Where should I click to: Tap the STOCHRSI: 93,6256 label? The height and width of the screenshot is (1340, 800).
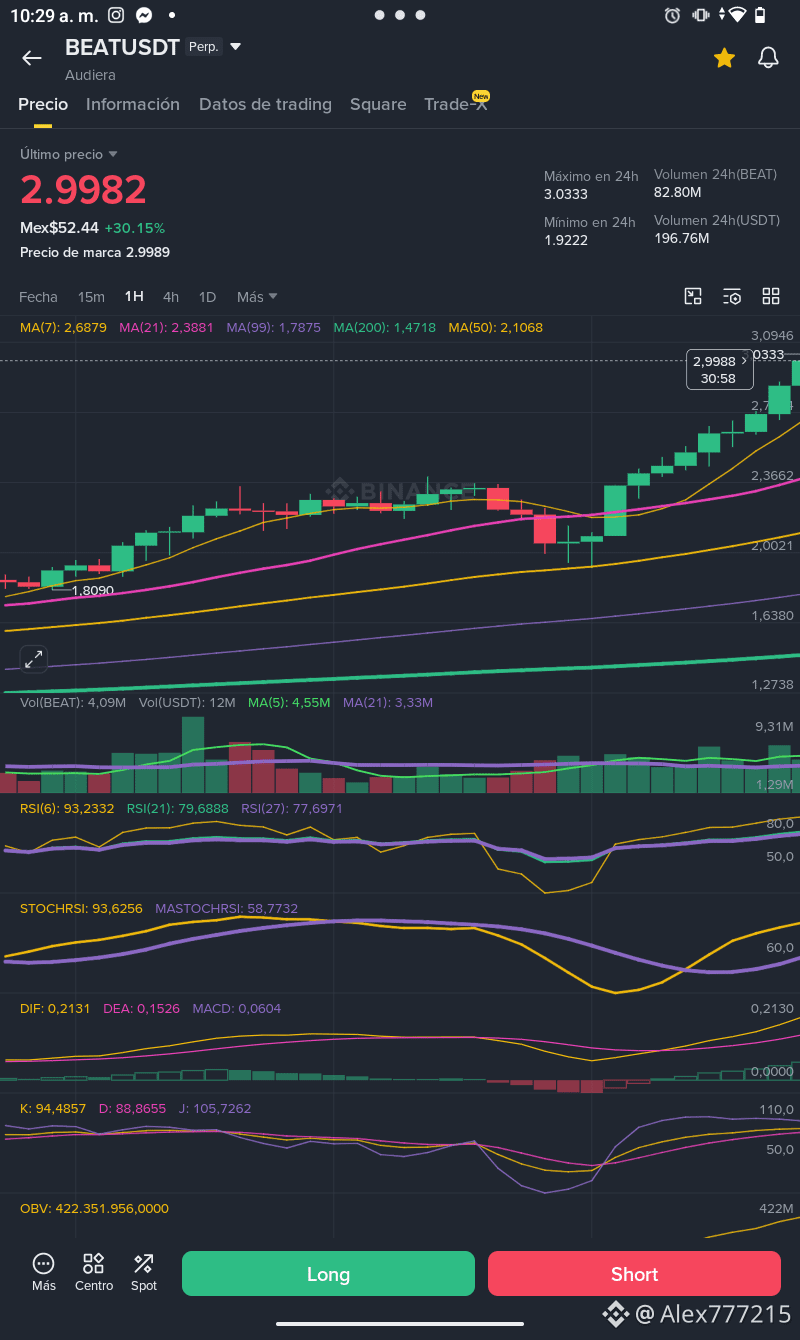point(81,909)
